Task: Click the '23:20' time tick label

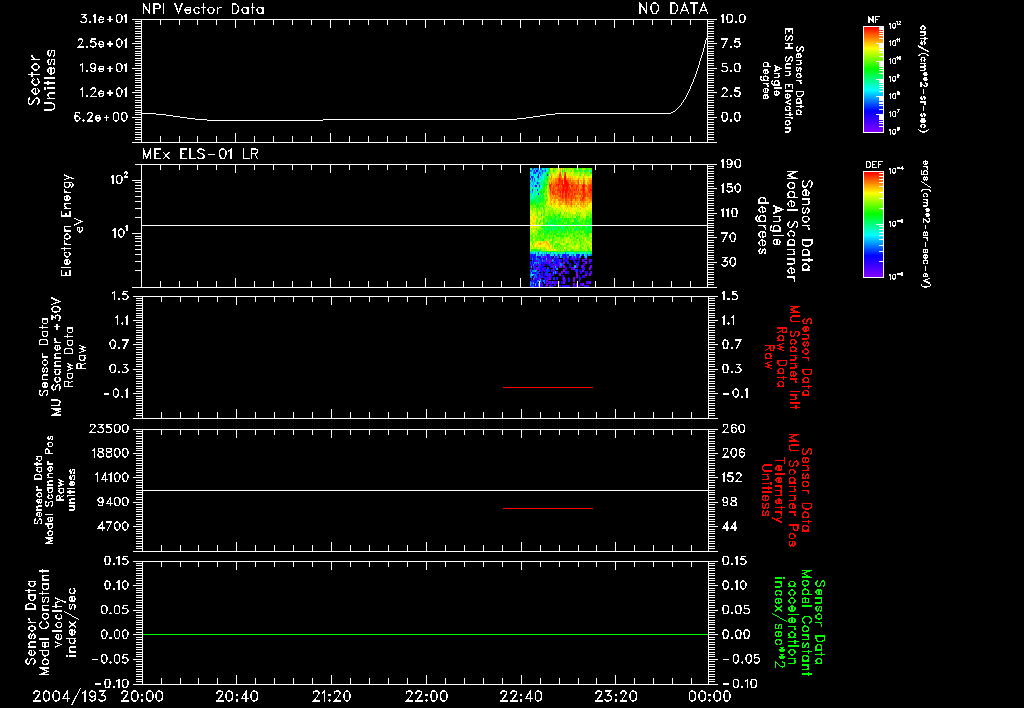Action: [x=615, y=696]
